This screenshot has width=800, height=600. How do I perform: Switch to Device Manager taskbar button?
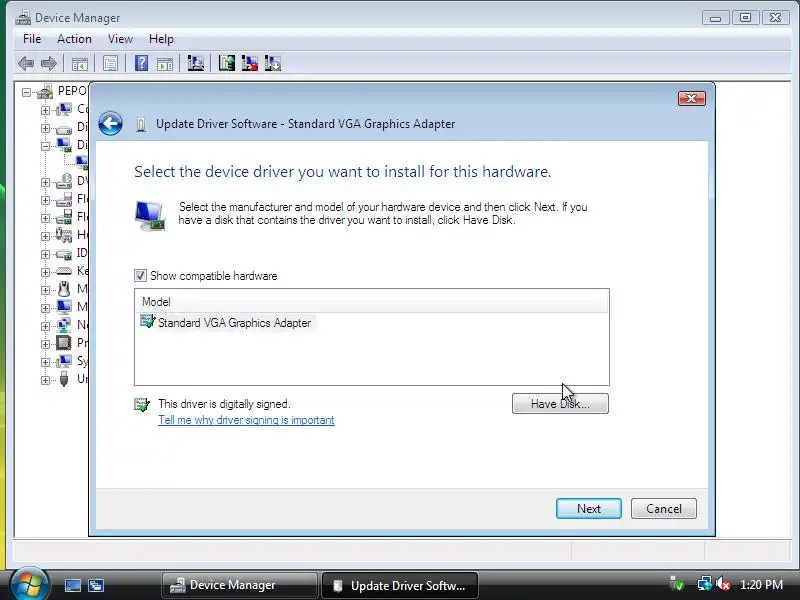coord(239,585)
